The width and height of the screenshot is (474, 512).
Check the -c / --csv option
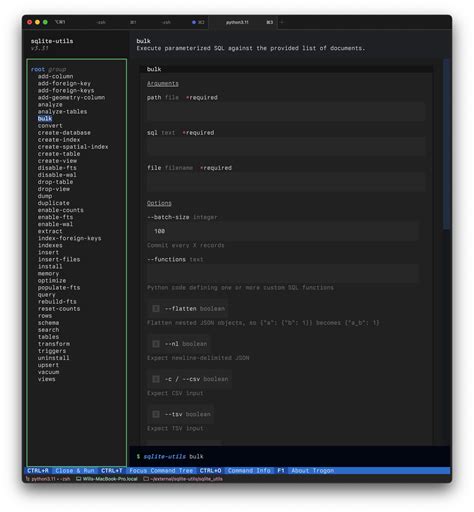point(156,379)
